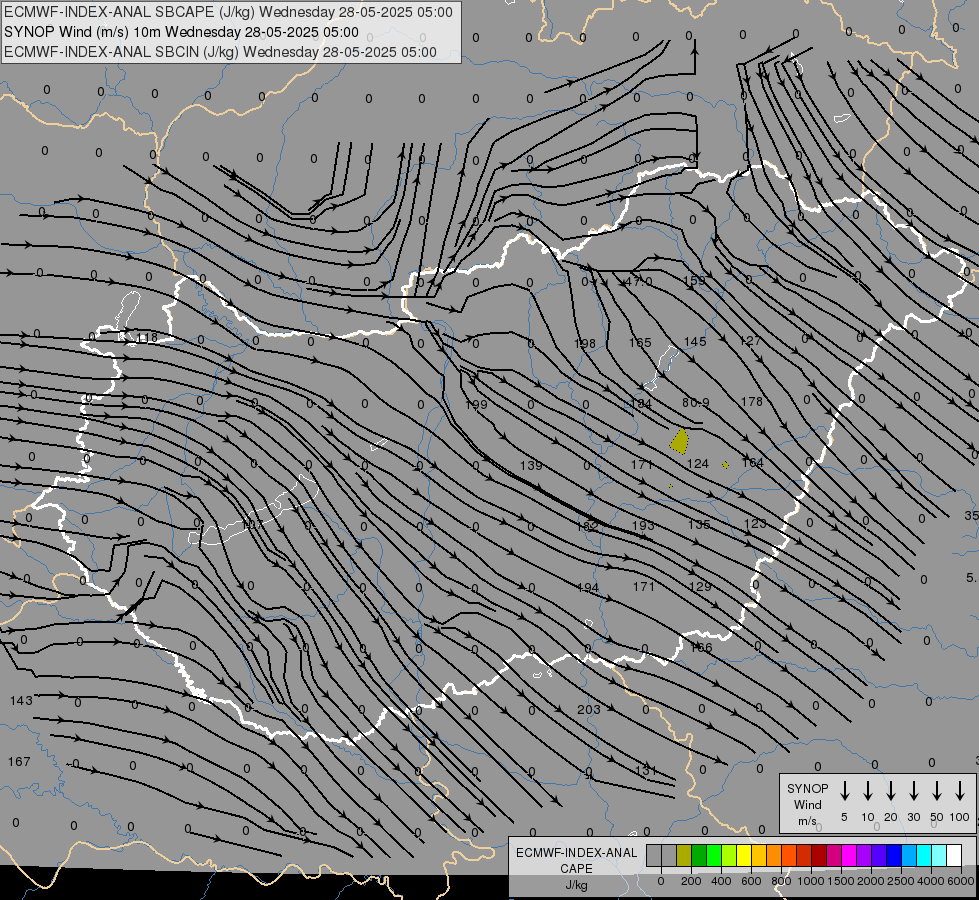This screenshot has width=979, height=900.
Task: Select the pure yellow CAPE legend swatch
Action: click(744, 855)
